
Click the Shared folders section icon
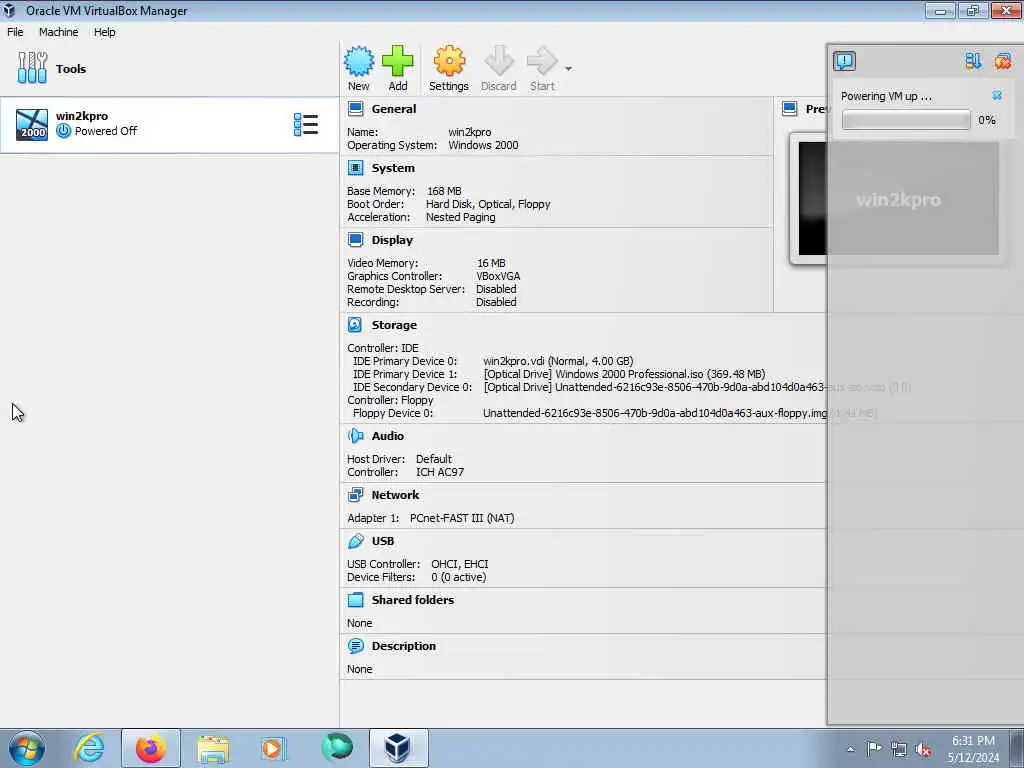tap(356, 600)
